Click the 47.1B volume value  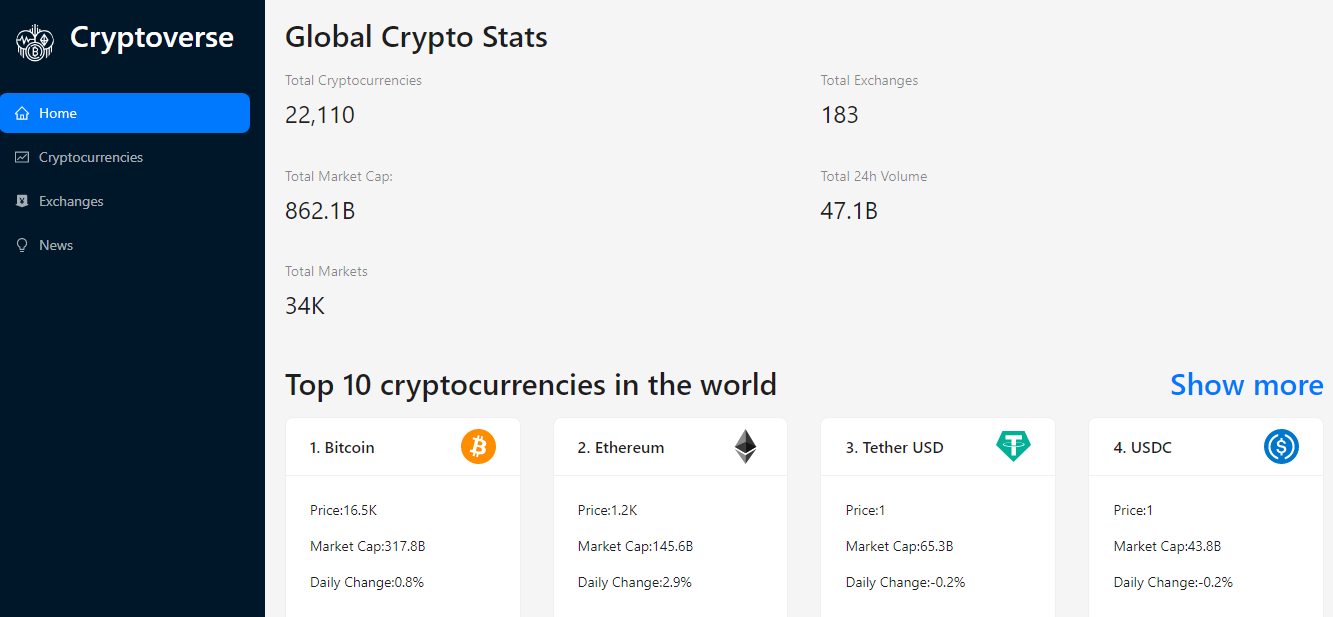(x=849, y=211)
